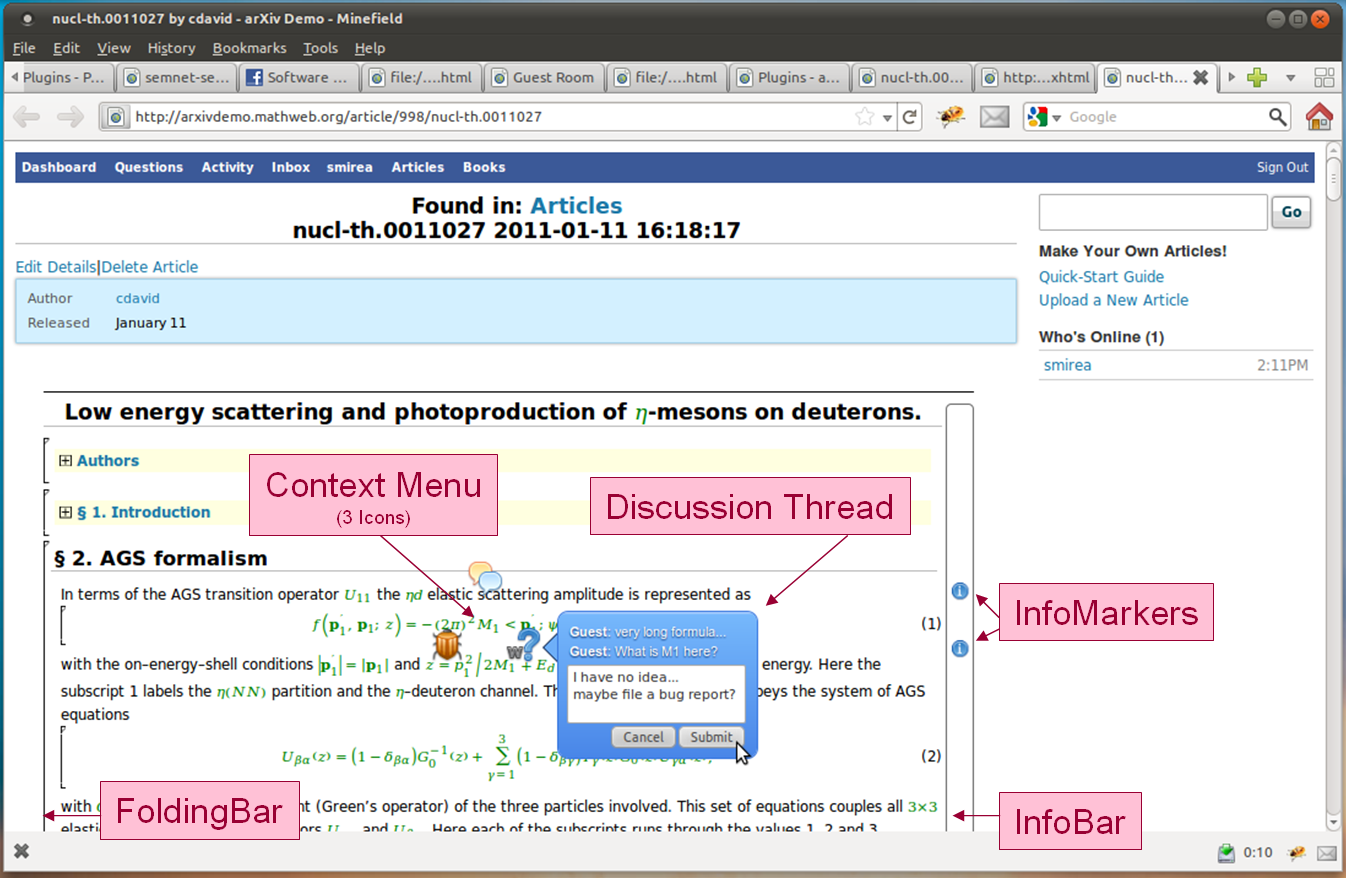Expand the § 1. Introduction section

[x=66, y=512]
